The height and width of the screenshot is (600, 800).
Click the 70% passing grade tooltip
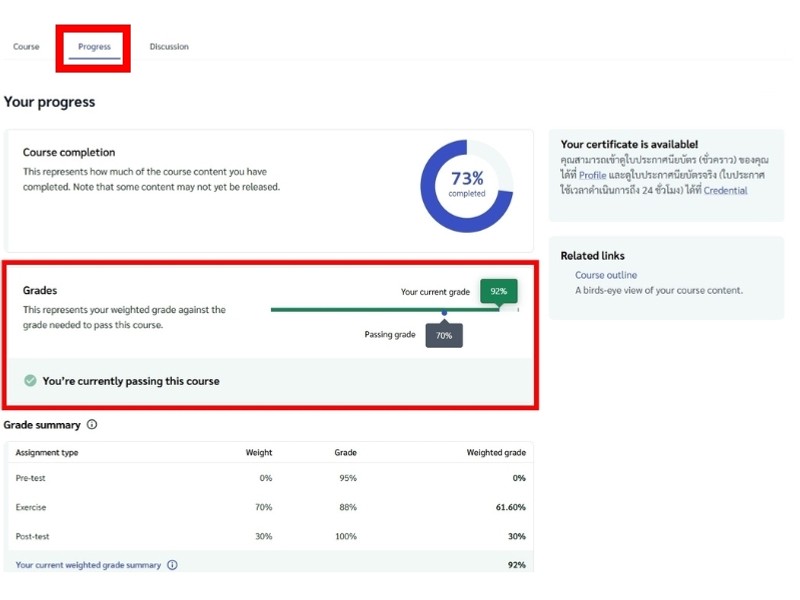click(x=444, y=335)
